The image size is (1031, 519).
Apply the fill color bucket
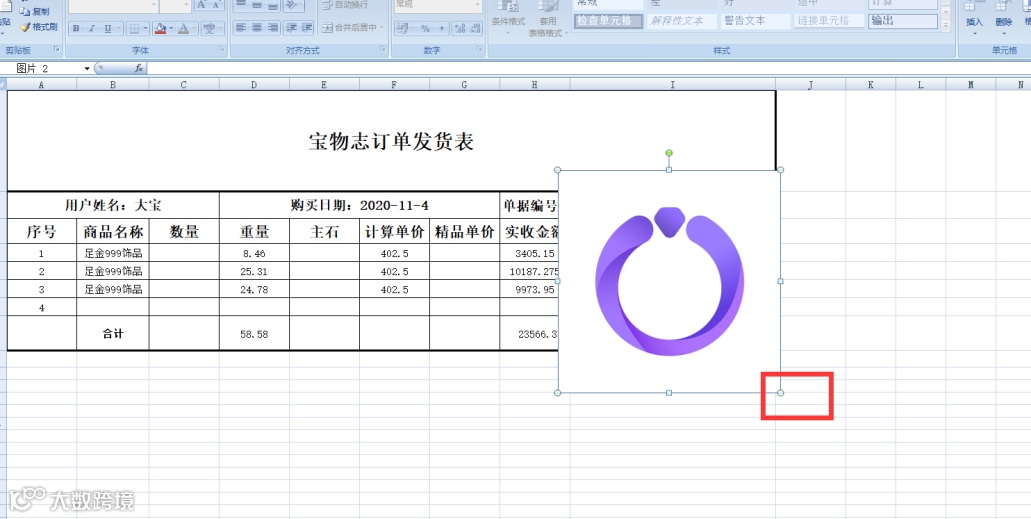coord(160,29)
